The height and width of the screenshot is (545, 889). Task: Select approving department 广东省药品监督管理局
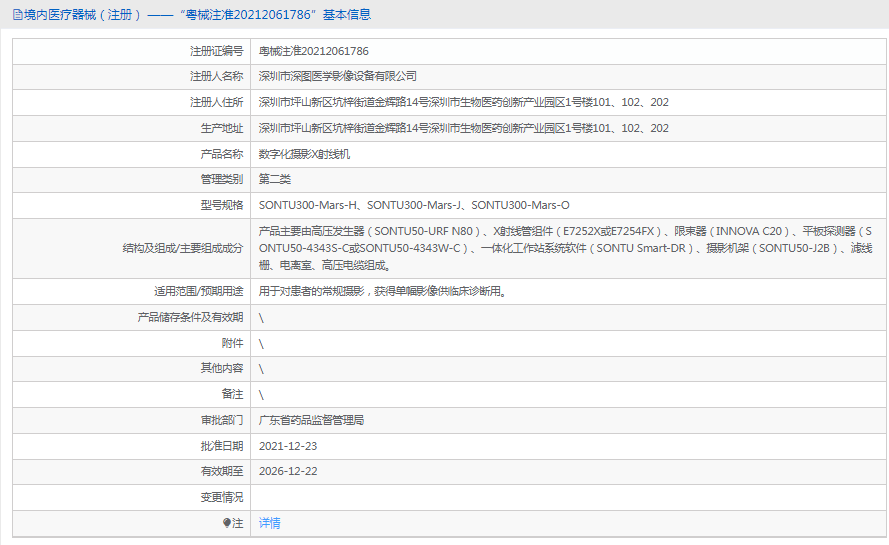coord(311,420)
